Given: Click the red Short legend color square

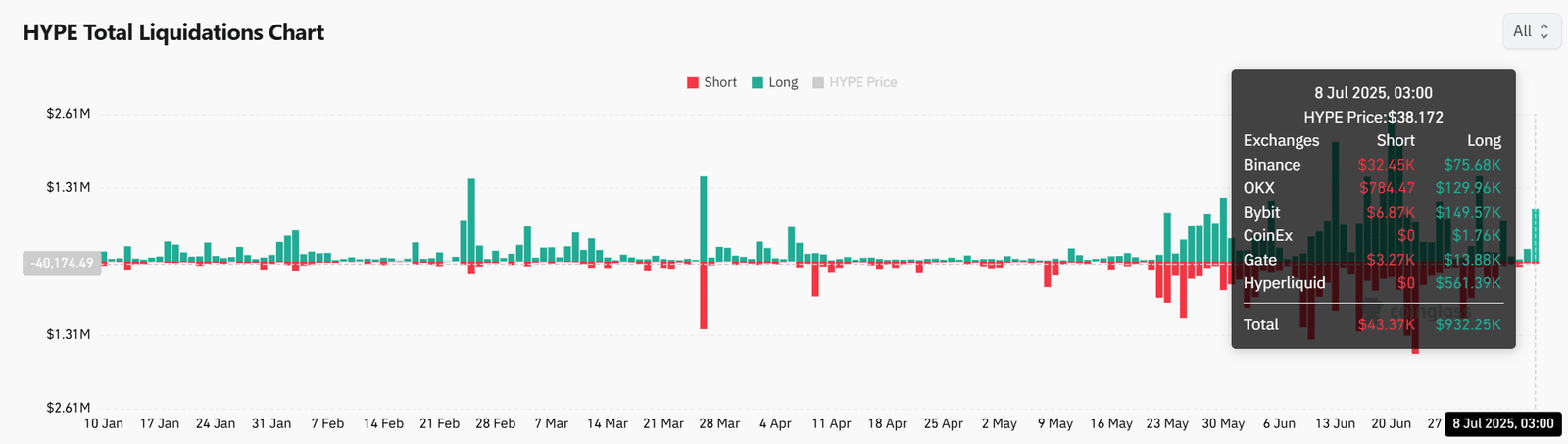Looking at the screenshot, I should 693,83.
